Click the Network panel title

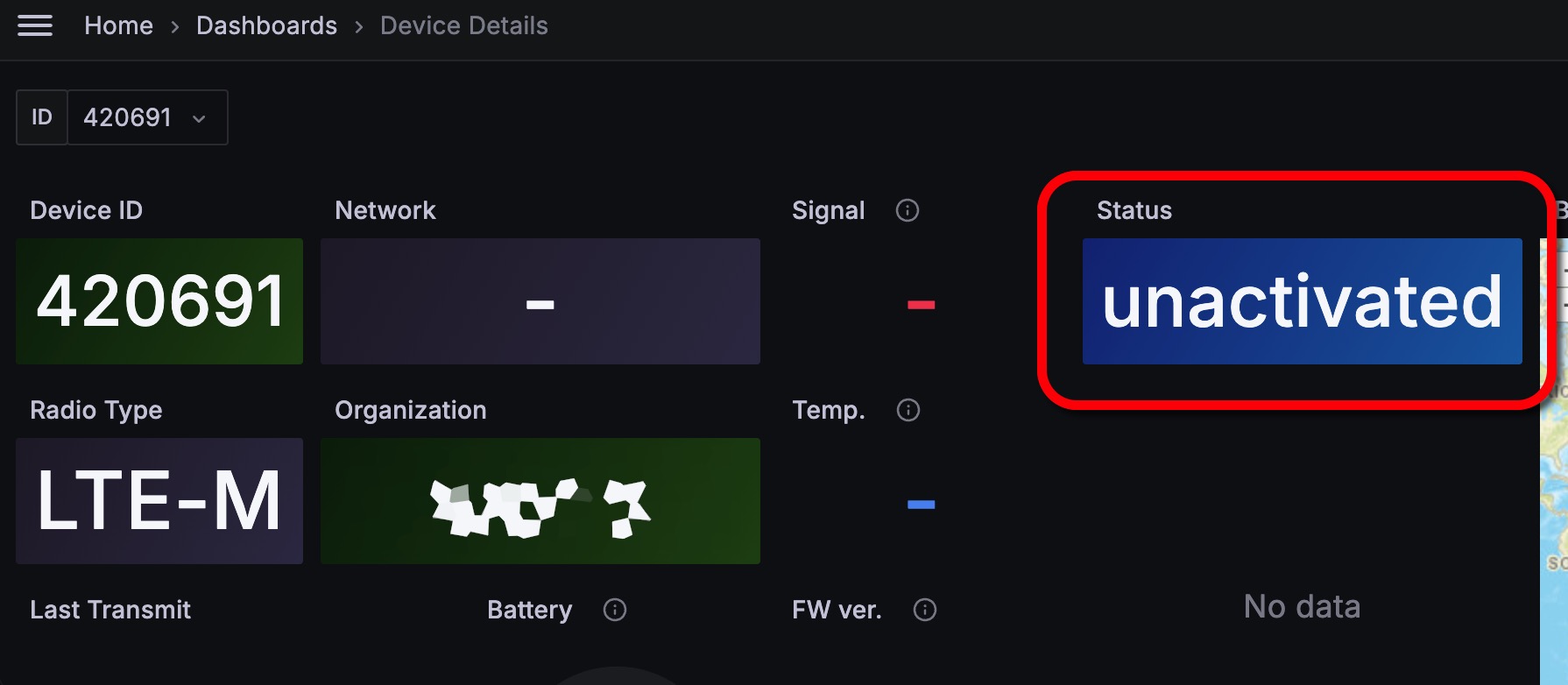(385, 210)
